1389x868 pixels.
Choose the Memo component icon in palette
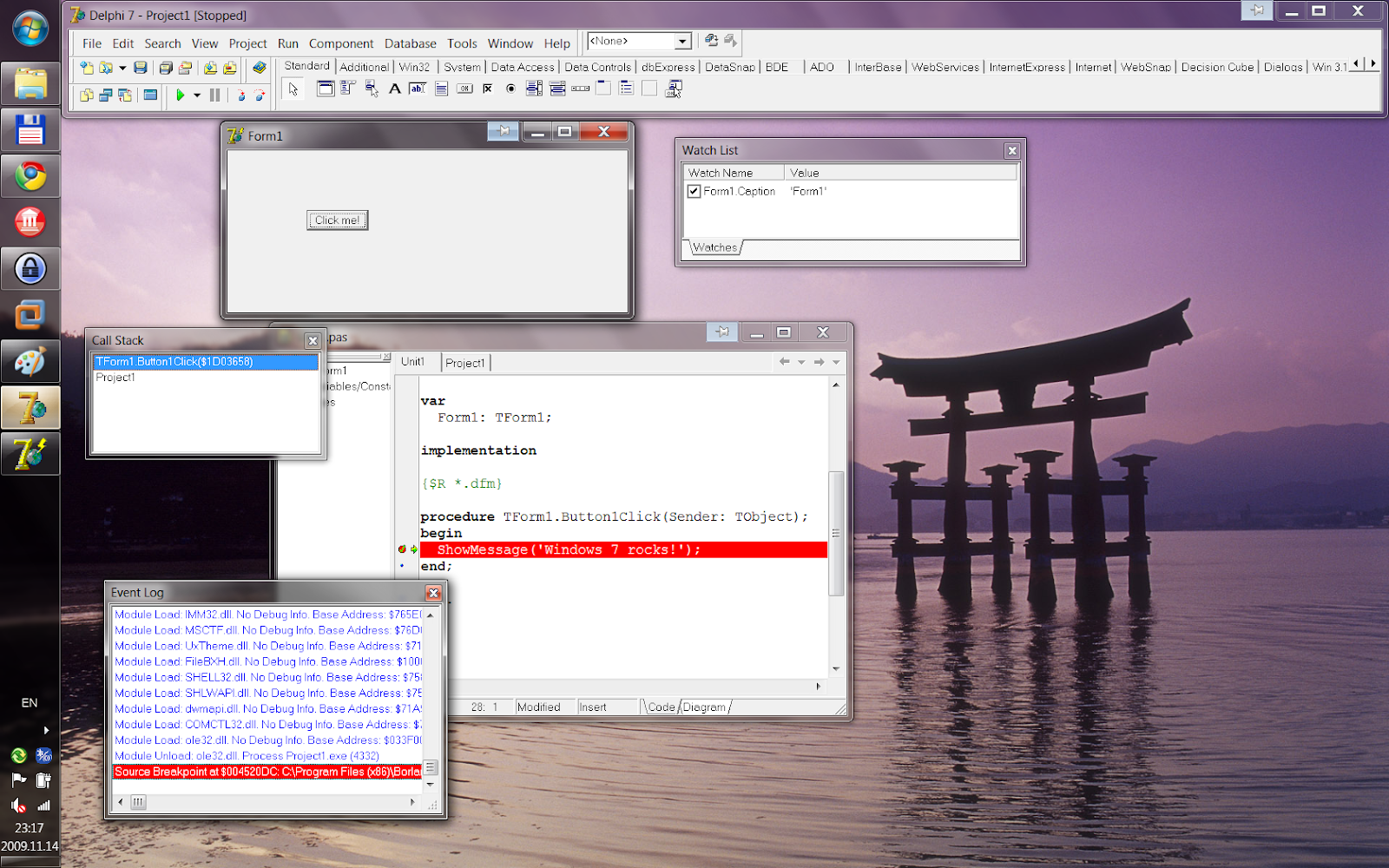441,89
